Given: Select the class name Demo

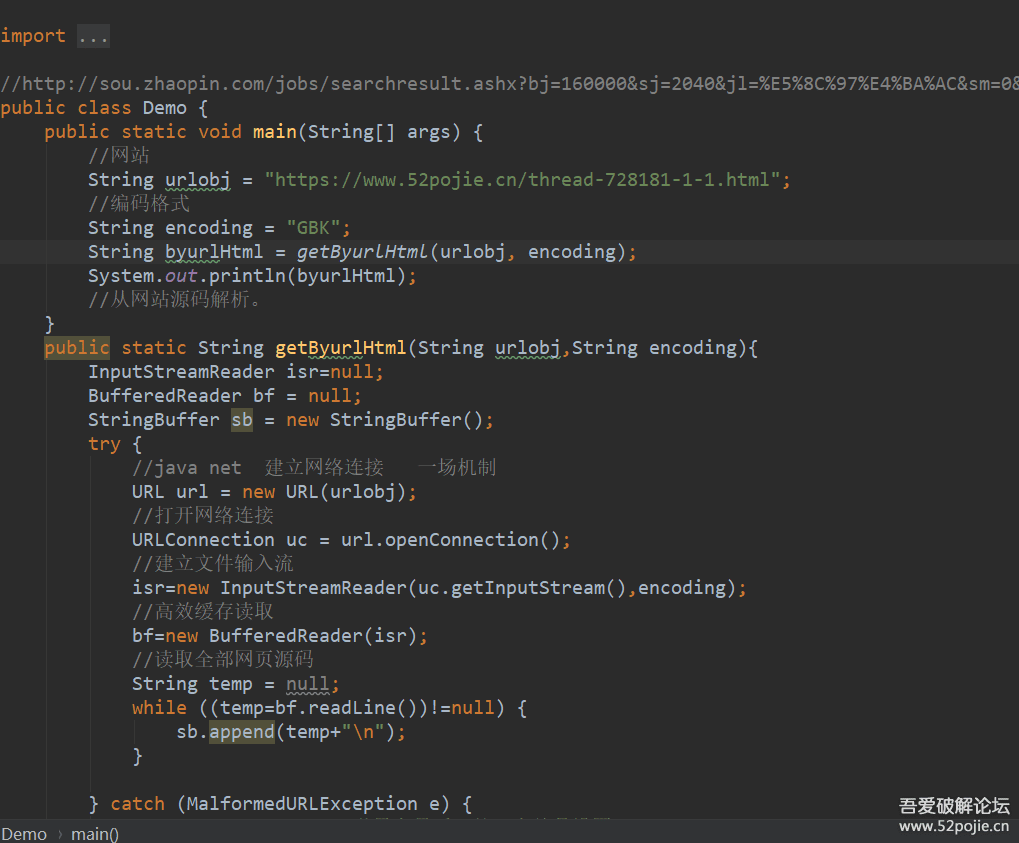Looking at the screenshot, I should pos(163,107).
